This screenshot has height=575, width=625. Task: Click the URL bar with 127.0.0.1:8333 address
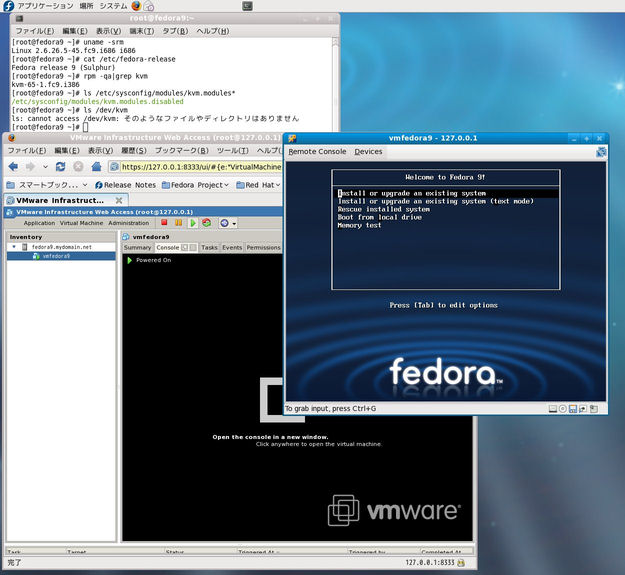(195, 167)
